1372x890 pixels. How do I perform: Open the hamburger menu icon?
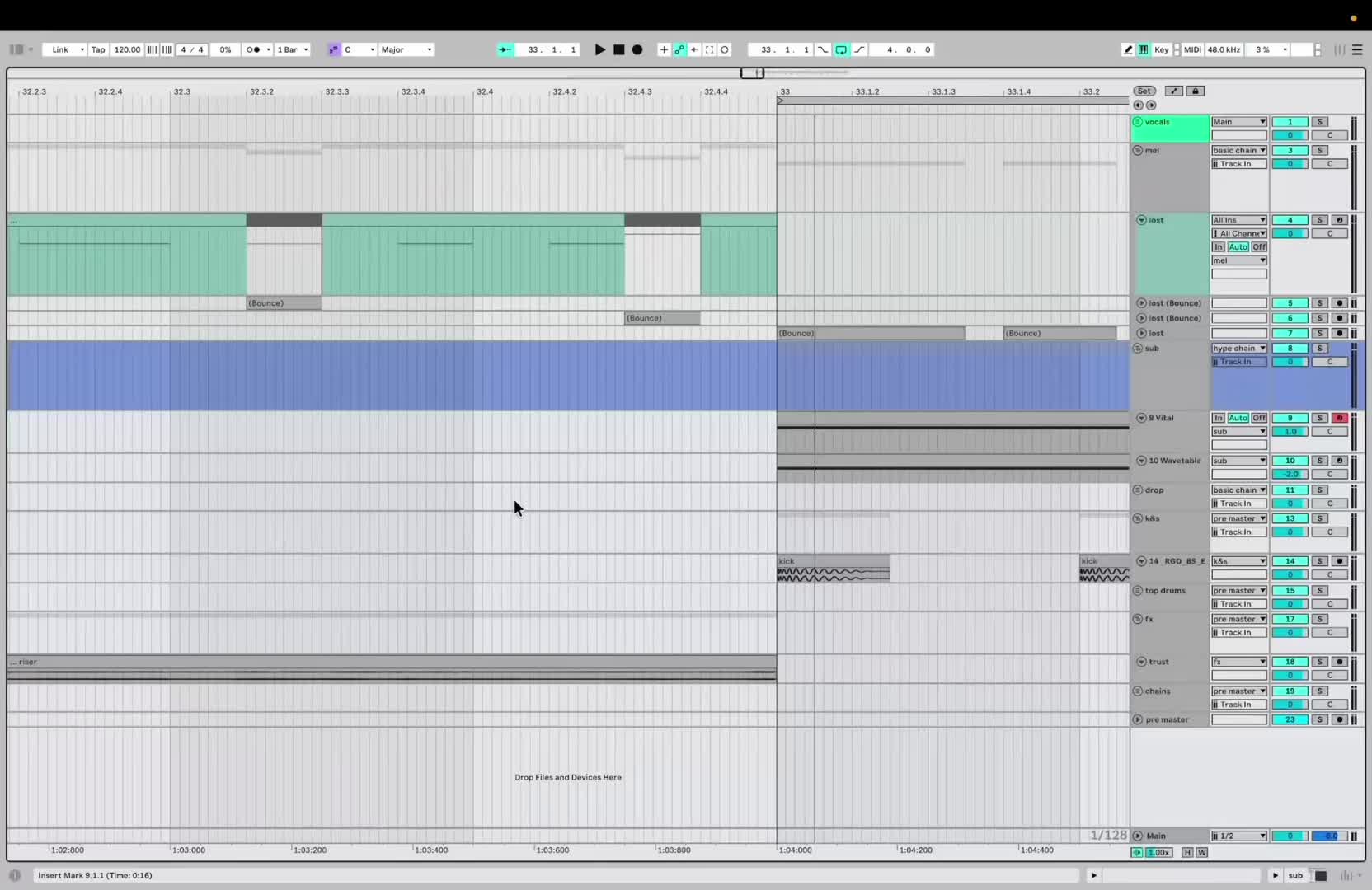click(1357, 49)
